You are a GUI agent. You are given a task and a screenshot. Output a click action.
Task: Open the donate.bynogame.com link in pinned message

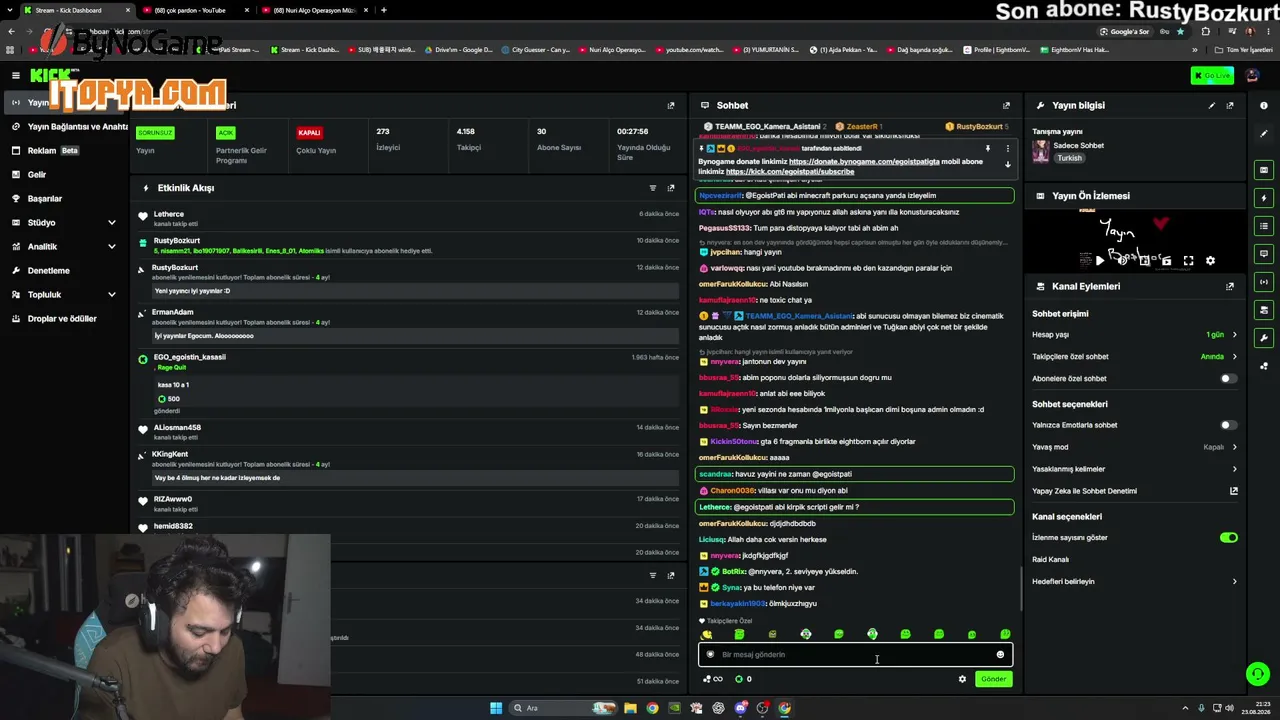[864, 162]
